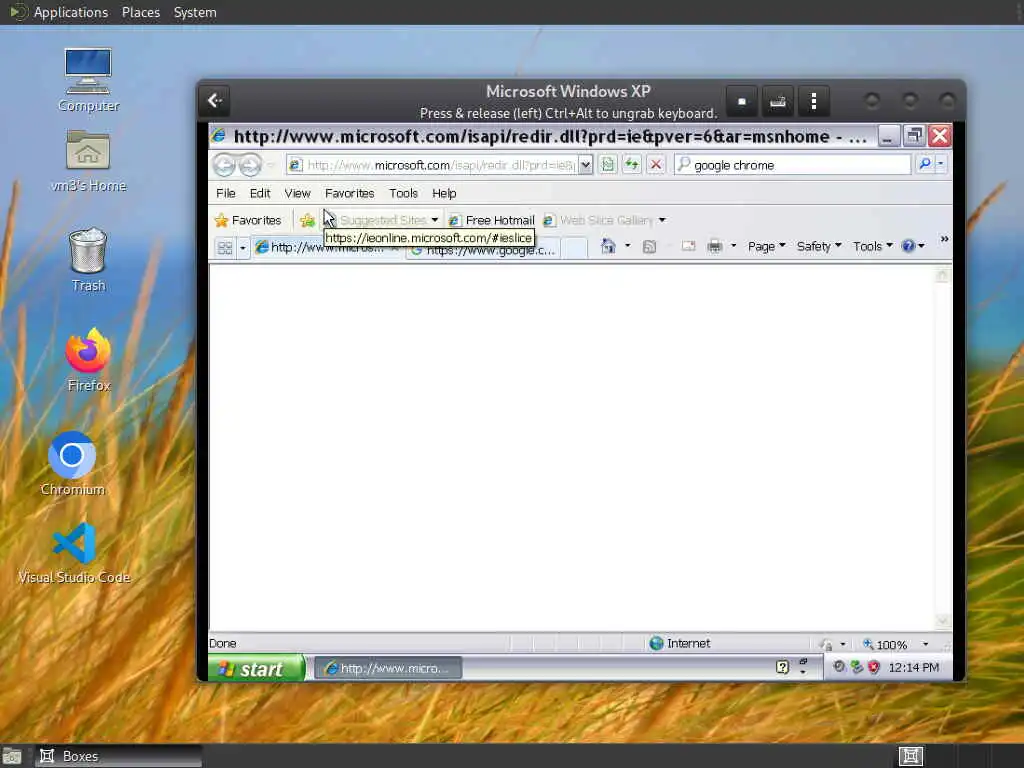Open the Page command dropdown
The image size is (1024, 768).
pyautogui.click(x=767, y=246)
